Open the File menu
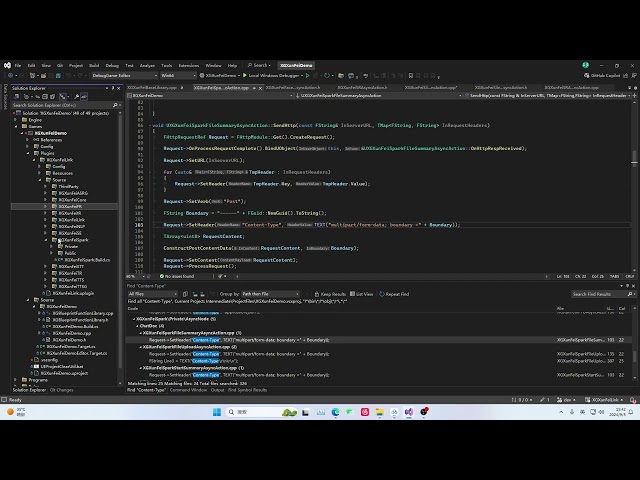 (18, 65)
